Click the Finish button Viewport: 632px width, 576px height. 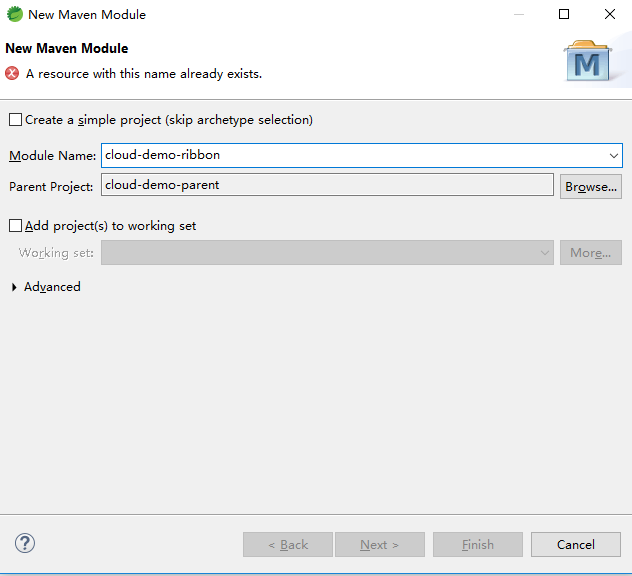click(478, 545)
